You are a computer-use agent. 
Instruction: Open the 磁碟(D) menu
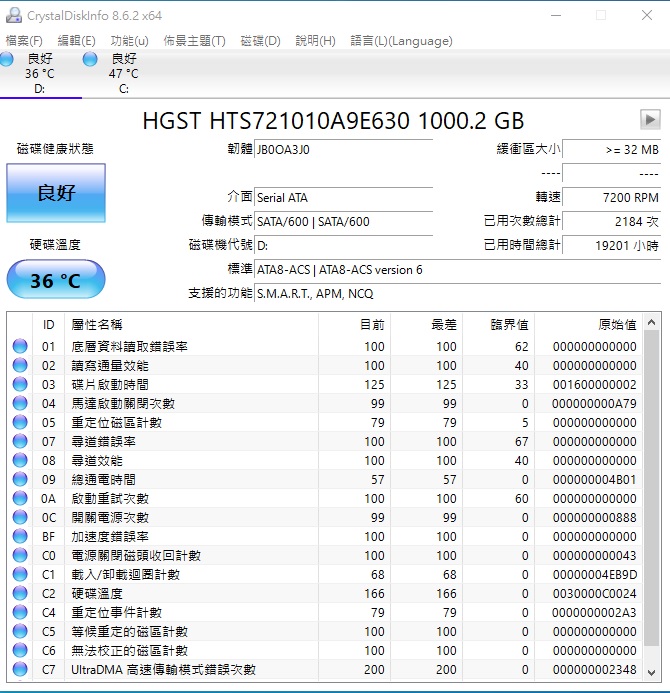pyautogui.click(x=260, y=41)
